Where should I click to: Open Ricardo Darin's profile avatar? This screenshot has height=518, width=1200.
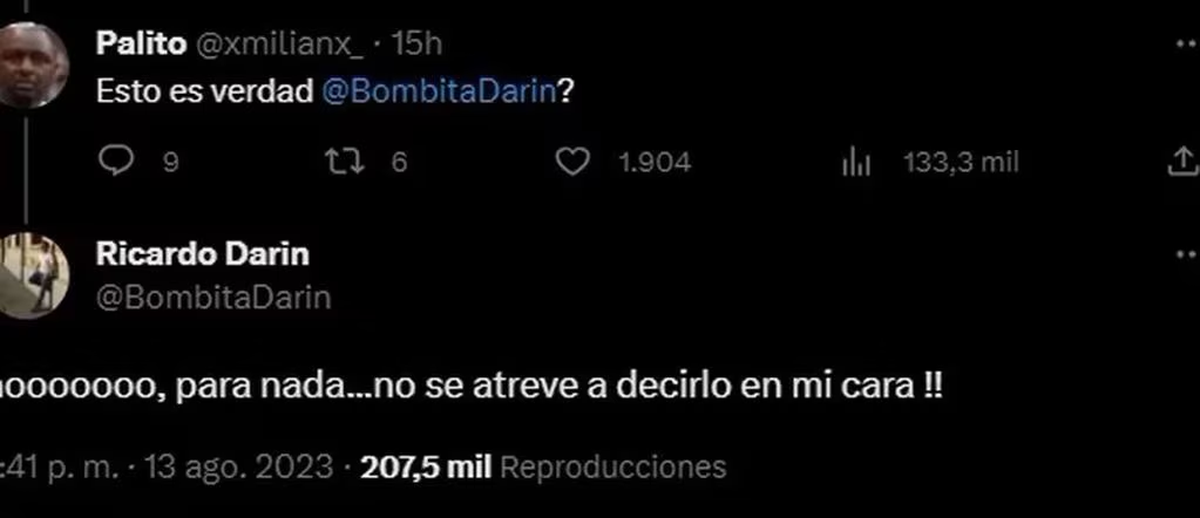pos(33,276)
